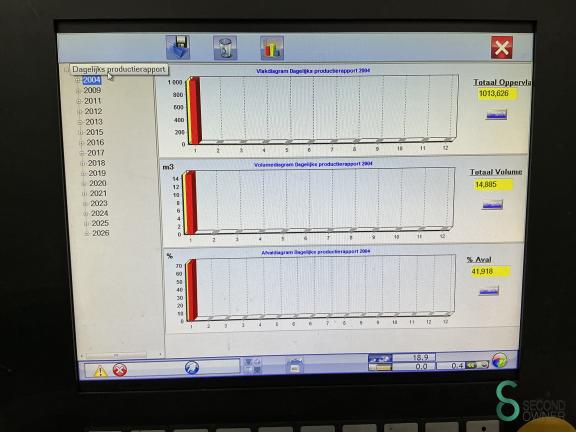Click the red bar in the Vlakdiagram chart

click(194, 110)
